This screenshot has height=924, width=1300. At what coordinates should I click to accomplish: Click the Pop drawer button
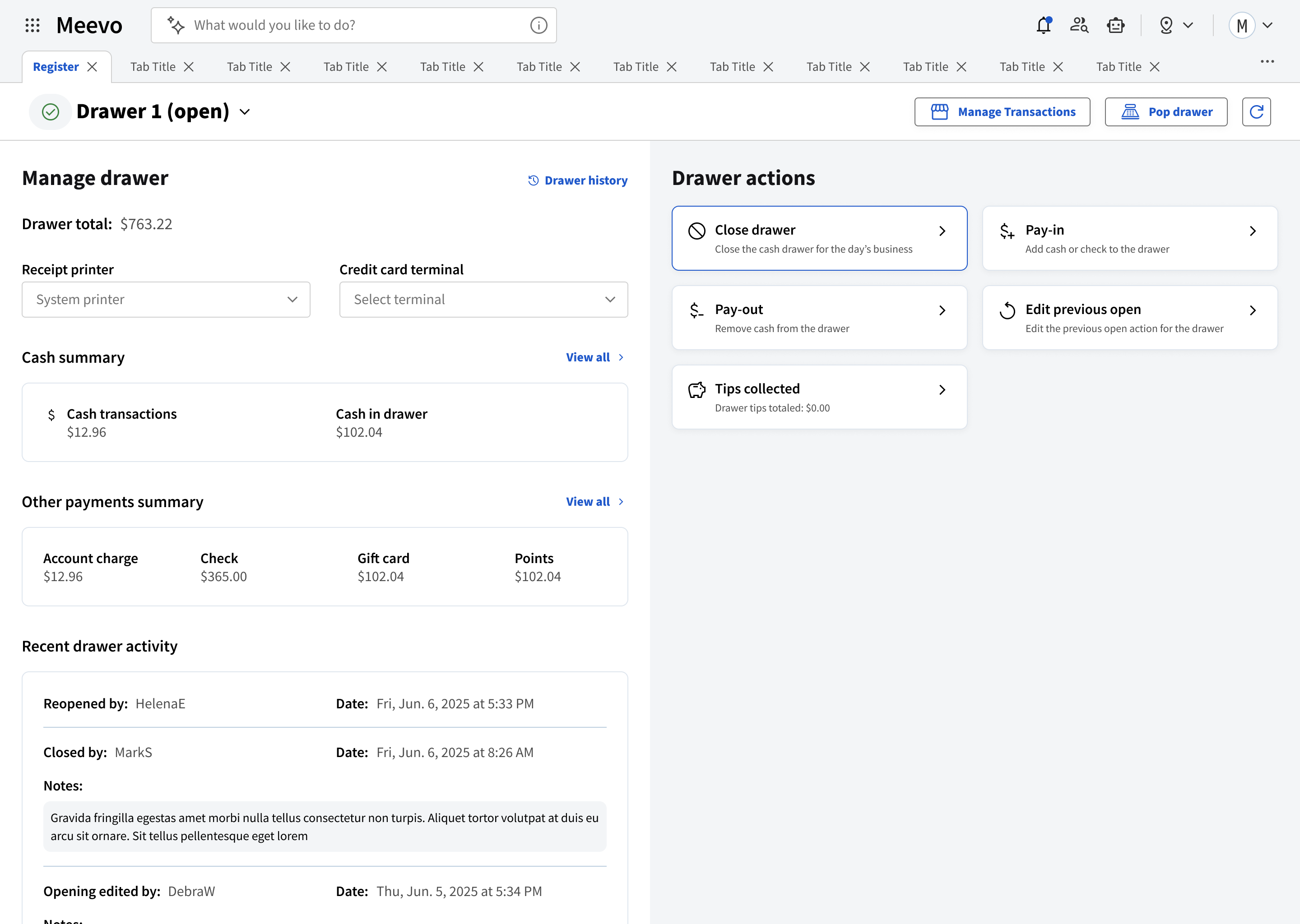pyautogui.click(x=1165, y=111)
